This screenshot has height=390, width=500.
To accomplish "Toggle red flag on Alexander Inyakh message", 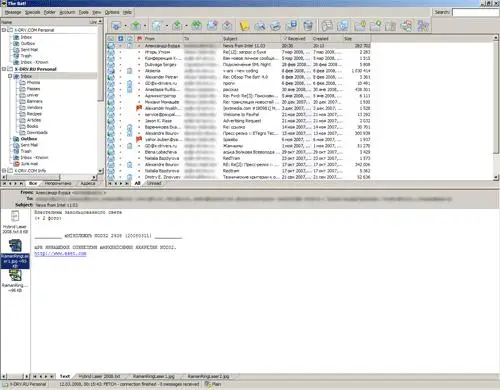I will pos(139,108).
